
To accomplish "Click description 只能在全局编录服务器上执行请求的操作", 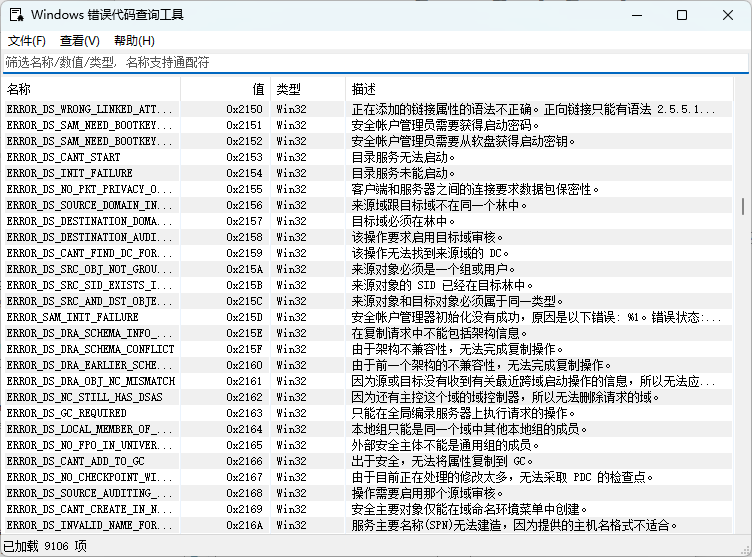I will point(463,413).
